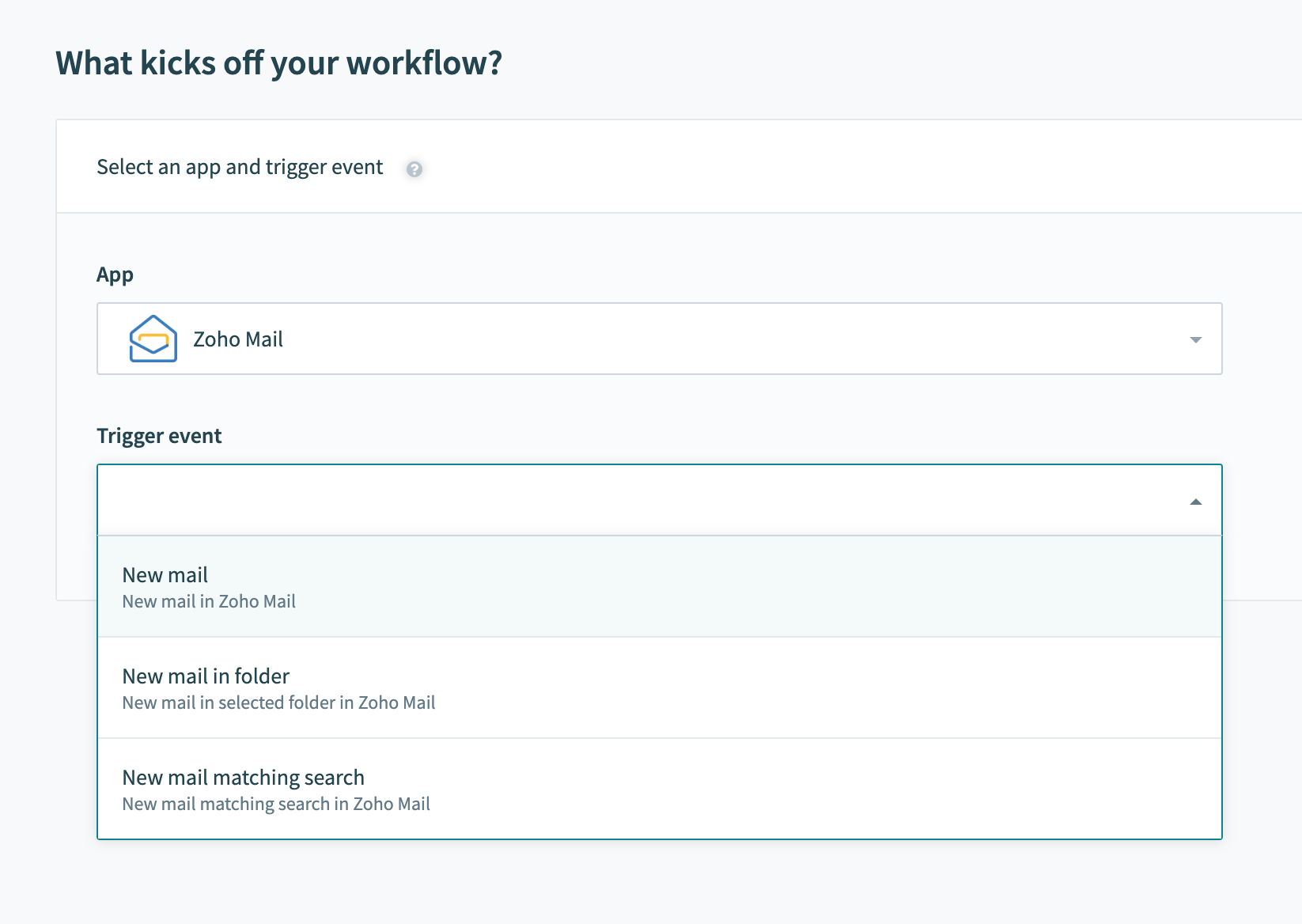Click the "App" field label
Screen dimensions: 1302x924
[115, 275]
